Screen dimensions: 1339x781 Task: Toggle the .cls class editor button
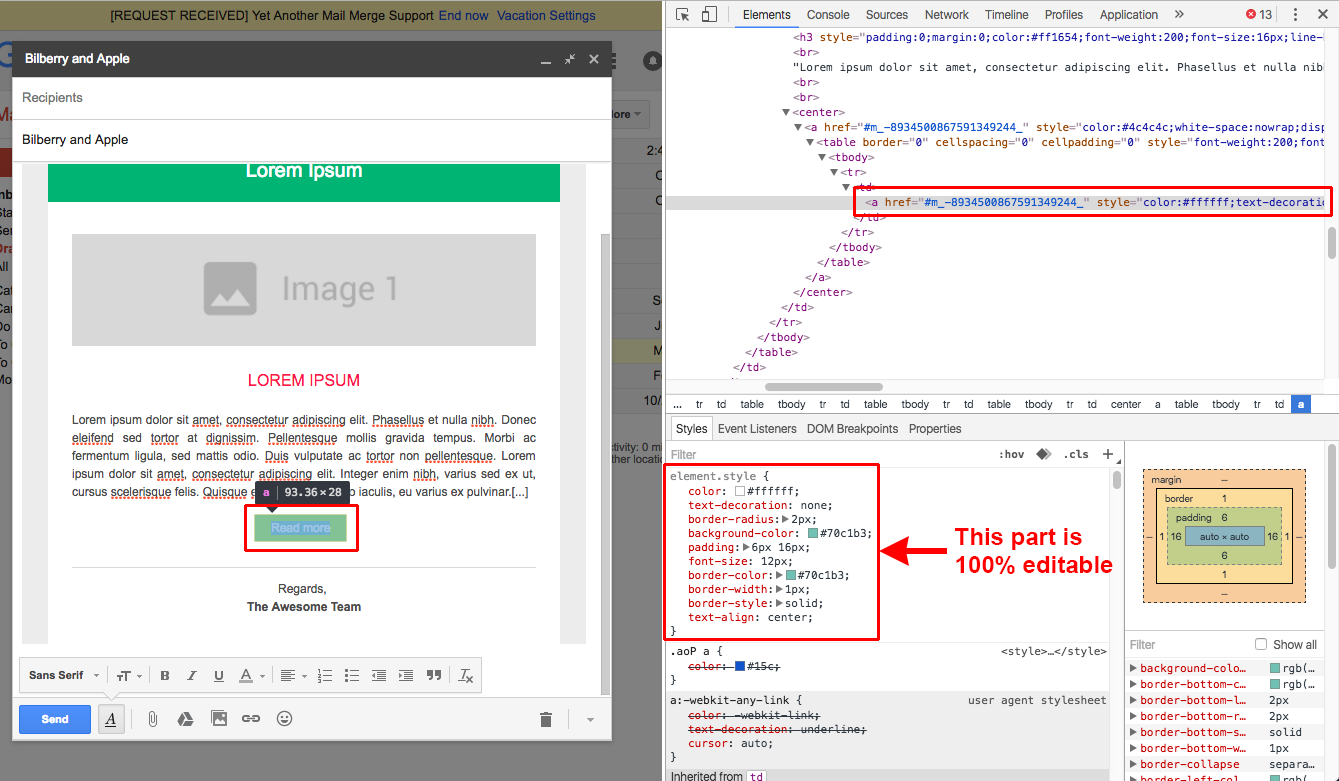[1076, 454]
